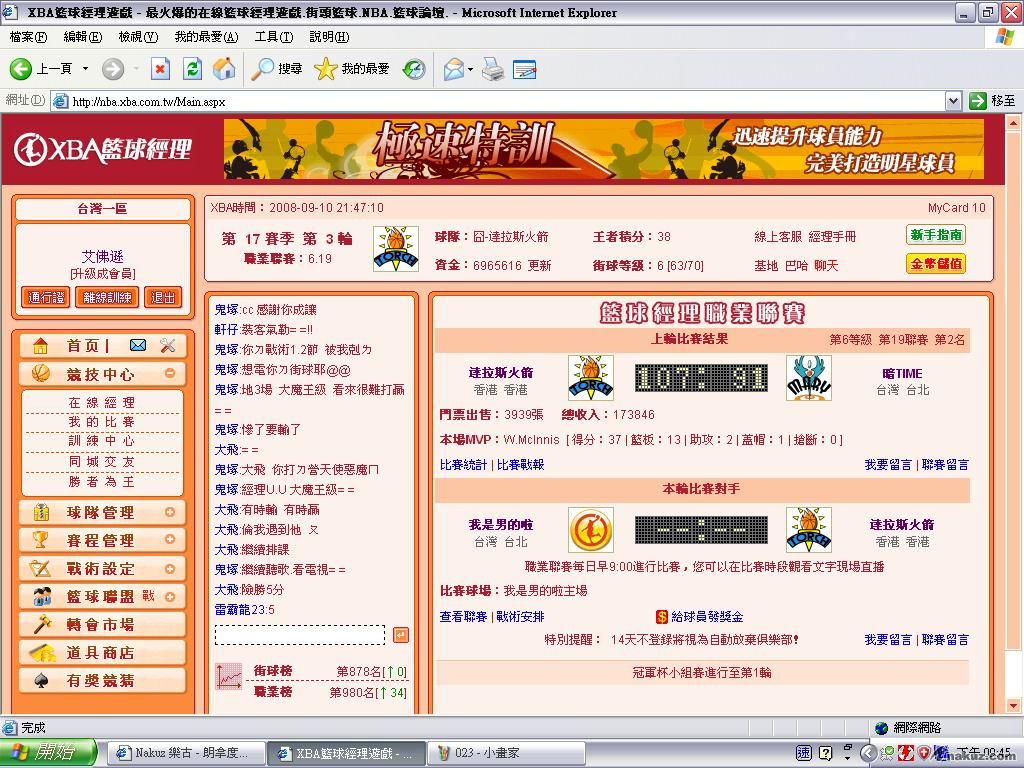The image size is (1024, 768).
Task: Go to Home page via house icon
Action: pyautogui.click(x=224, y=69)
